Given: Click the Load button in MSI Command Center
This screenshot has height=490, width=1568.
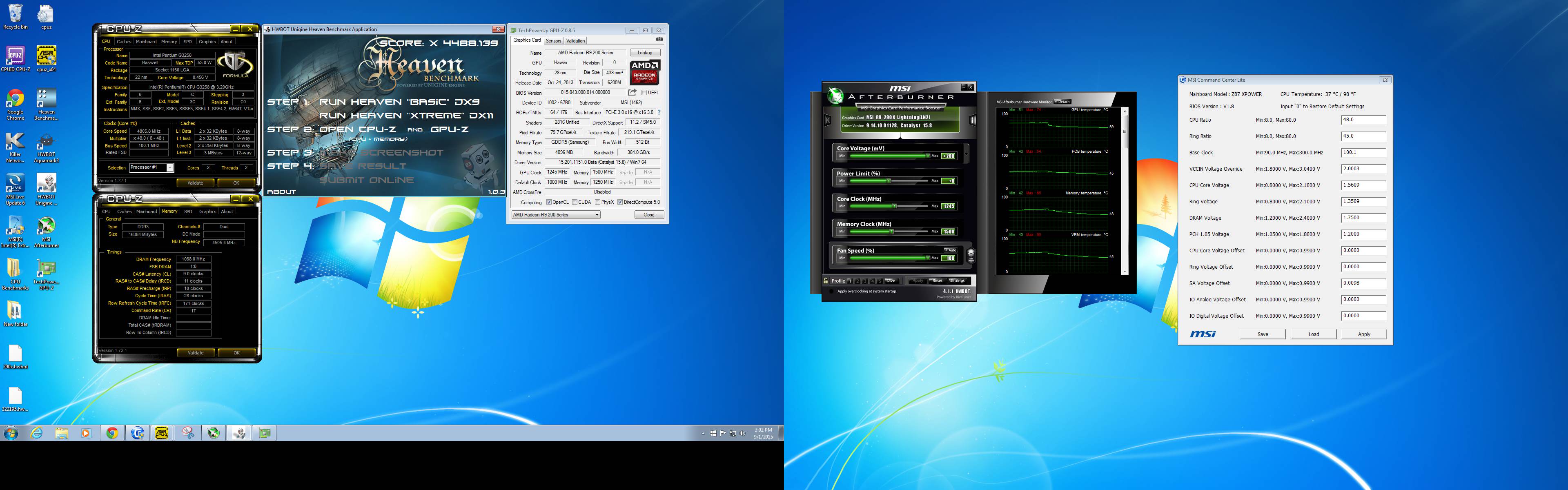Looking at the screenshot, I should [1314, 334].
